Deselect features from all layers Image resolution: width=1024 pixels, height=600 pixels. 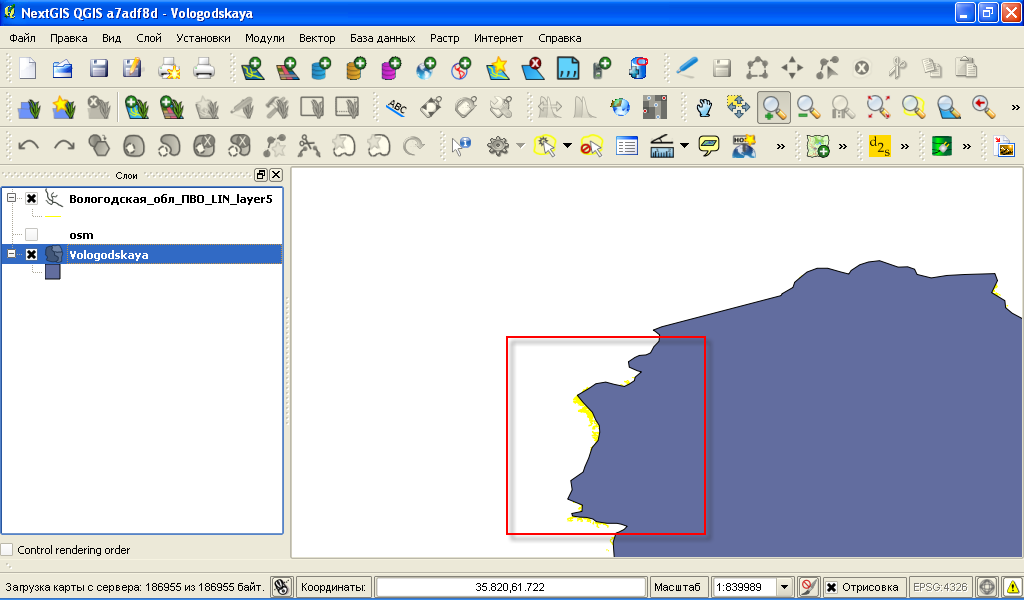pos(592,146)
